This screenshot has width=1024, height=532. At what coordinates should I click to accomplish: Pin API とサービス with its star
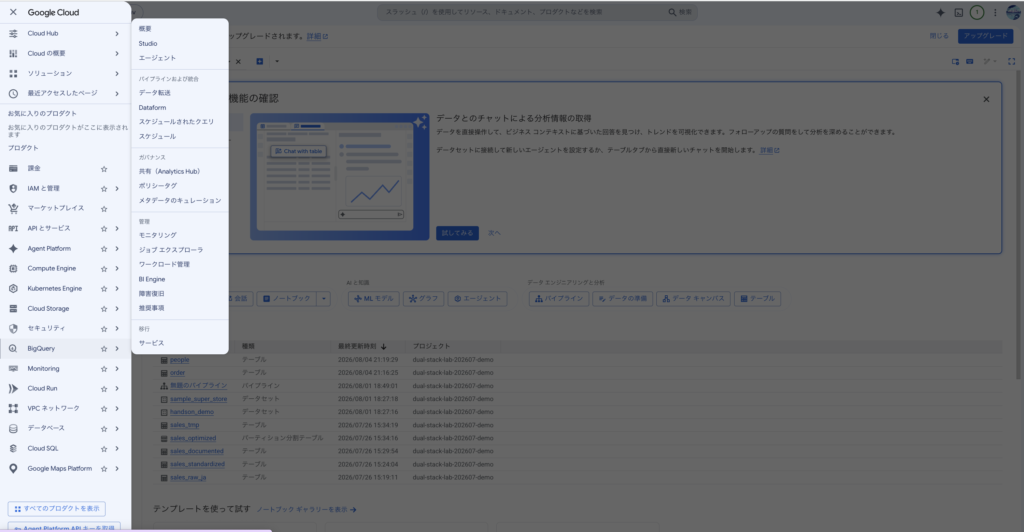(104, 229)
